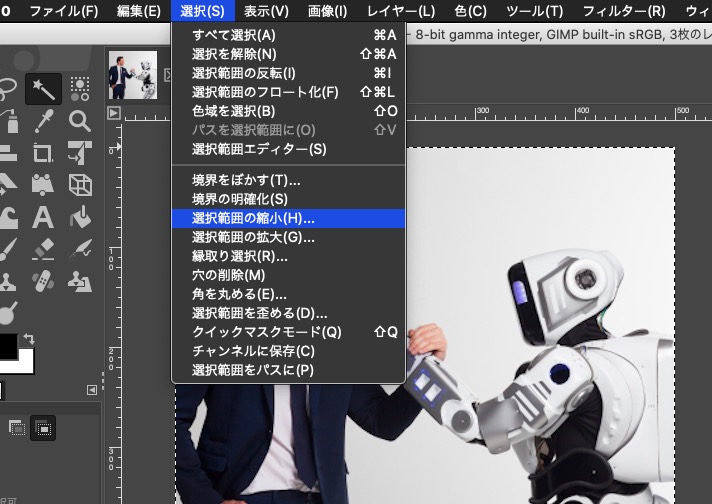The height and width of the screenshot is (504, 712).
Task: Select the 3D Transform cube tool
Action: tap(80, 185)
